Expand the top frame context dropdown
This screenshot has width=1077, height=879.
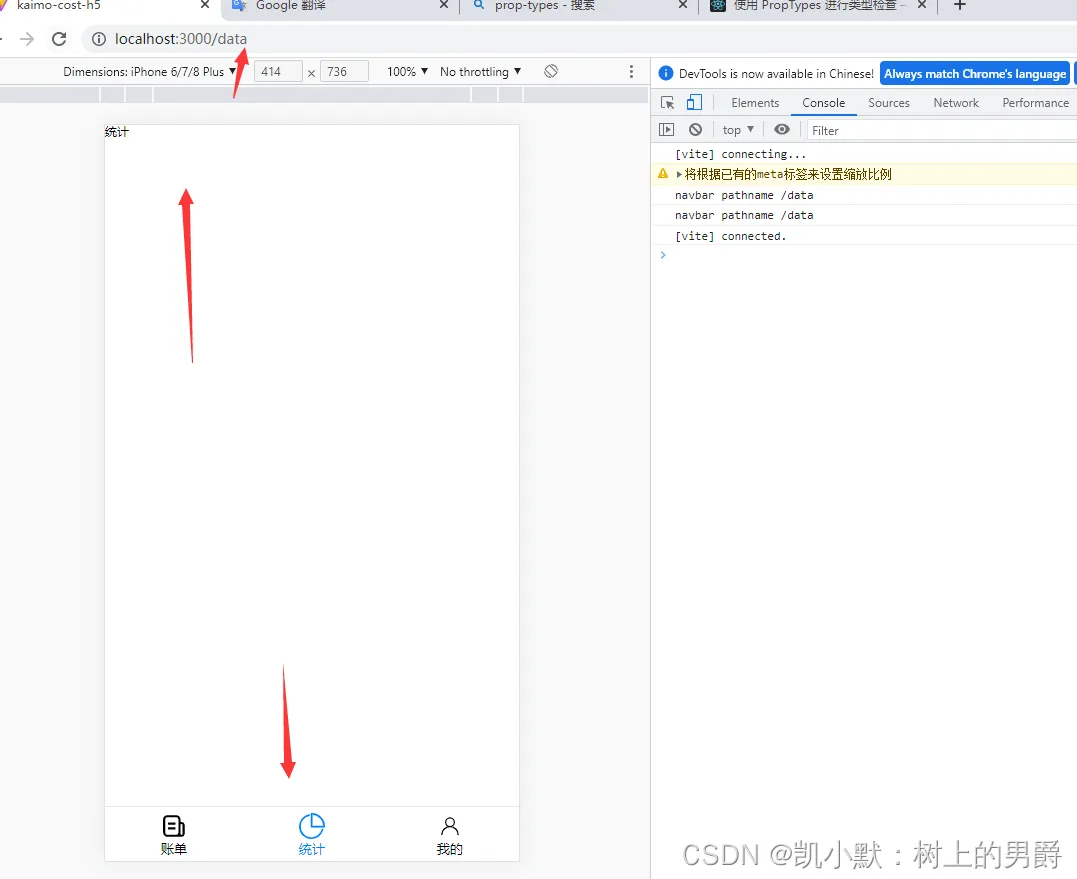tap(737, 129)
